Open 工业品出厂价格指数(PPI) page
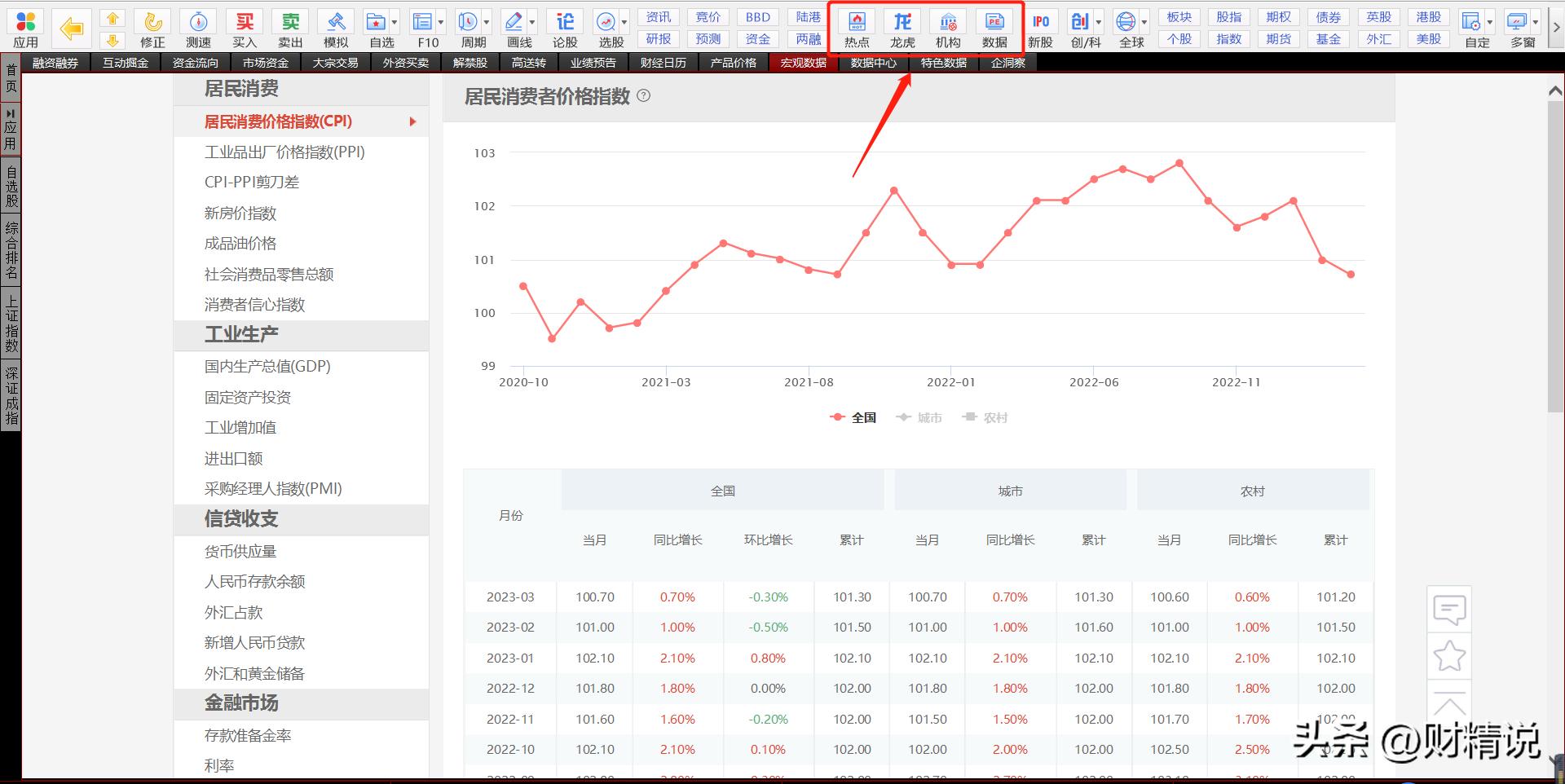Image resolution: width=1565 pixels, height=784 pixels. [286, 152]
